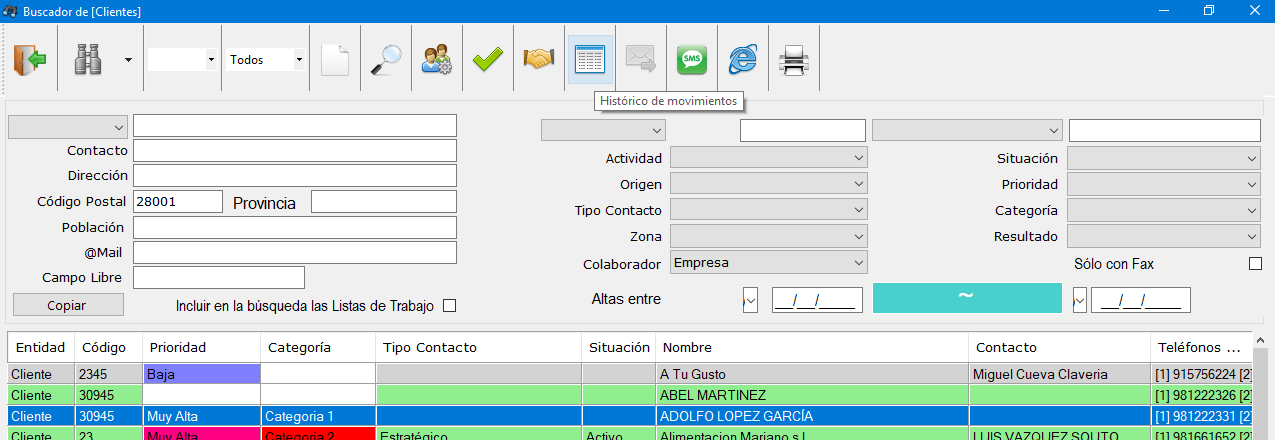The image size is (1275, 440).
Task: Open the empty toolbar combo box before Todos
Action: 182,60
